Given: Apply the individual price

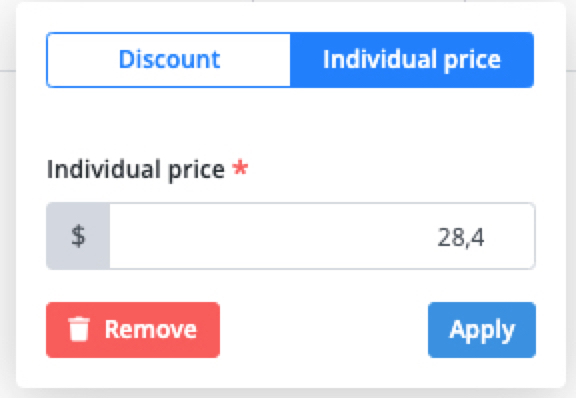Looking at the screenshot, I should [482, 330].
